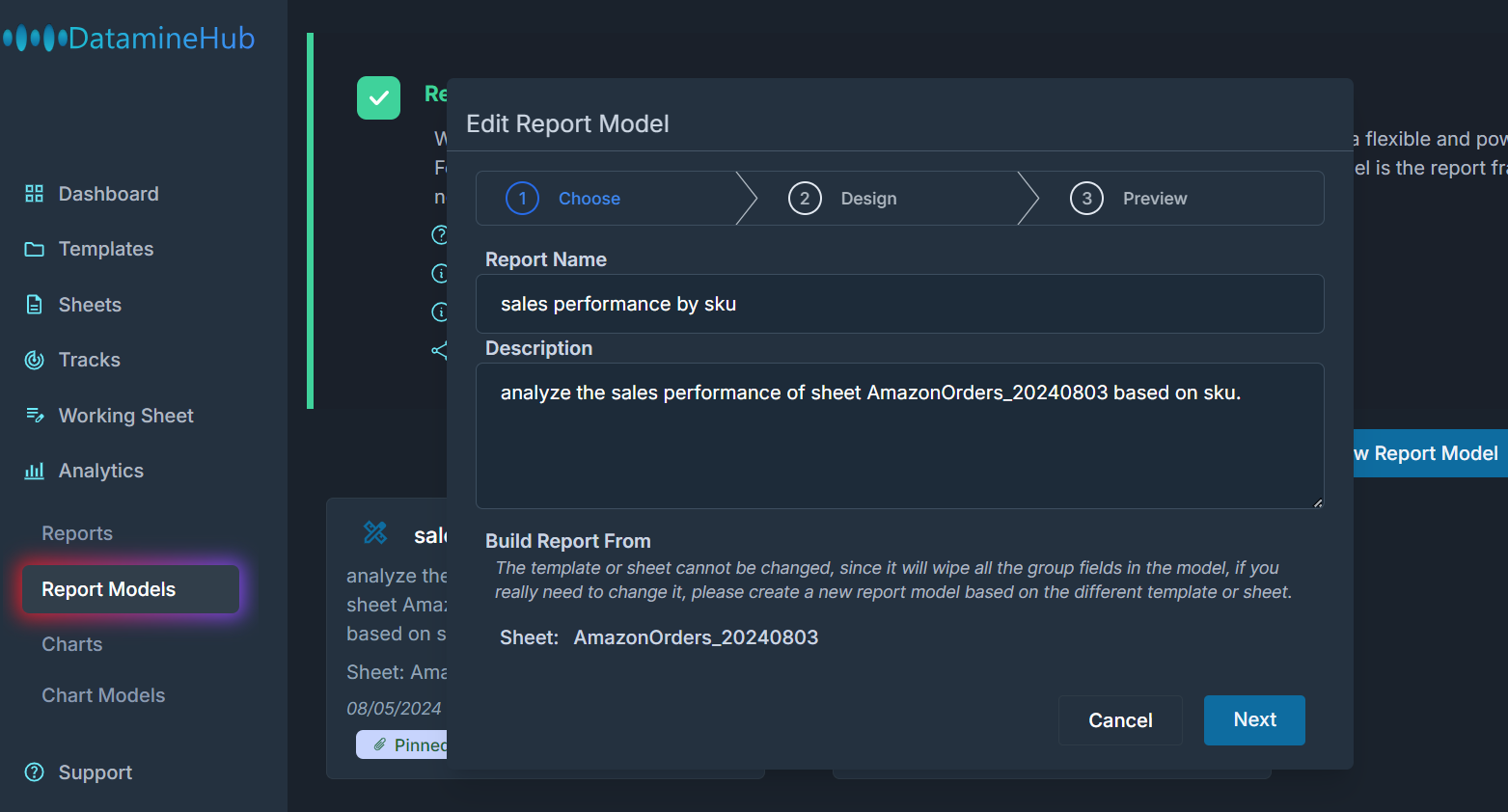Click the 08/05/2024 date on the card
1508x812 pixels.
tap(394, 709)
